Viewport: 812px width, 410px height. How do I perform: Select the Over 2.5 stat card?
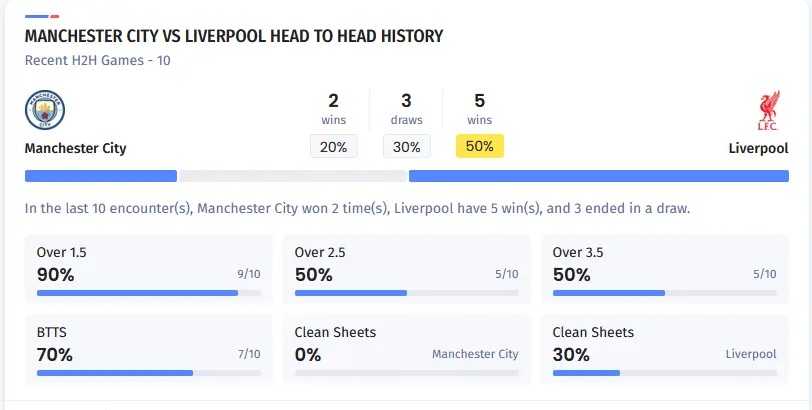tap(406, 266)
